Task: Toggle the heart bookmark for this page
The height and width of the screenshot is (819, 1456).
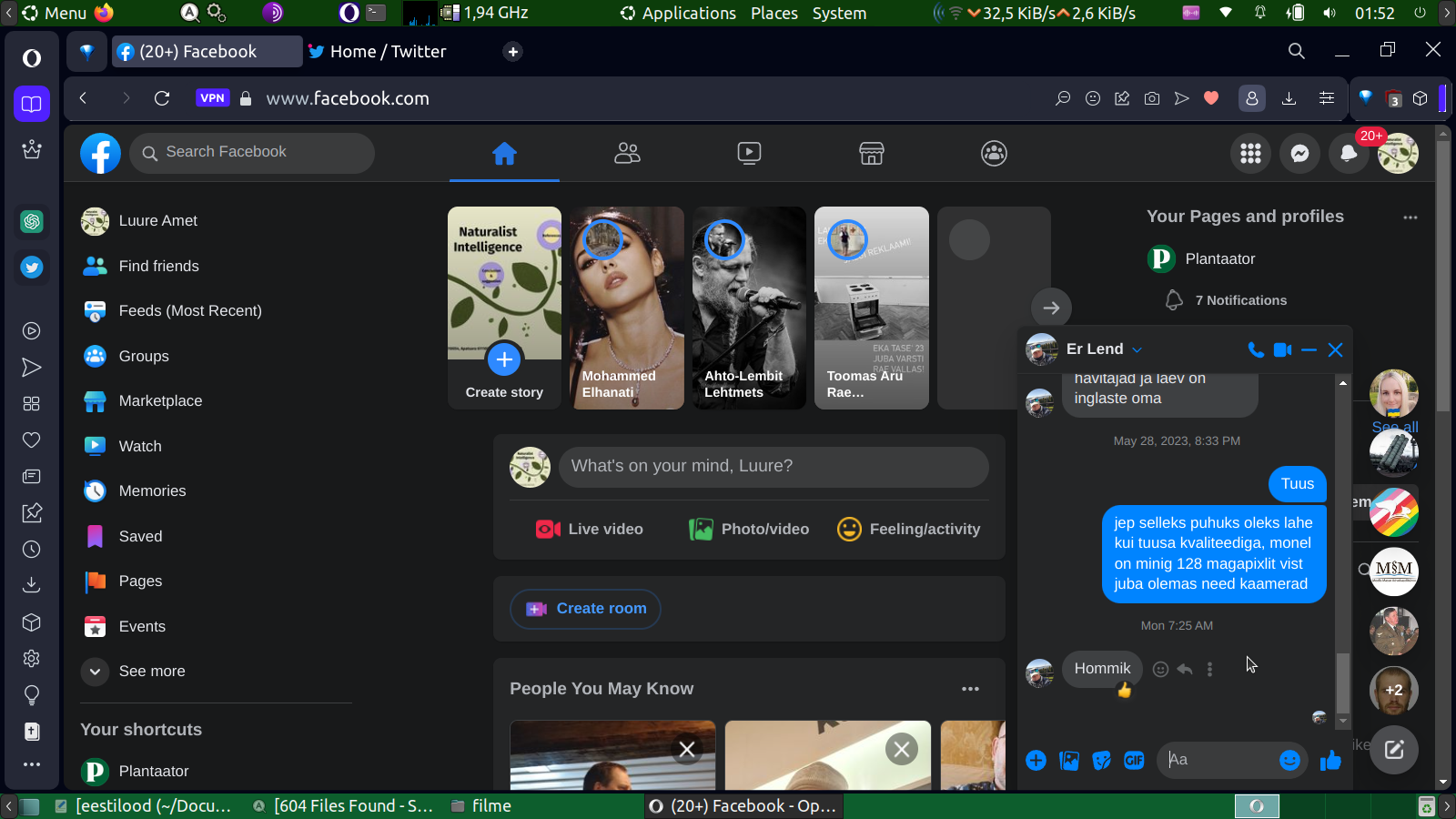Action: point(1211,98)
